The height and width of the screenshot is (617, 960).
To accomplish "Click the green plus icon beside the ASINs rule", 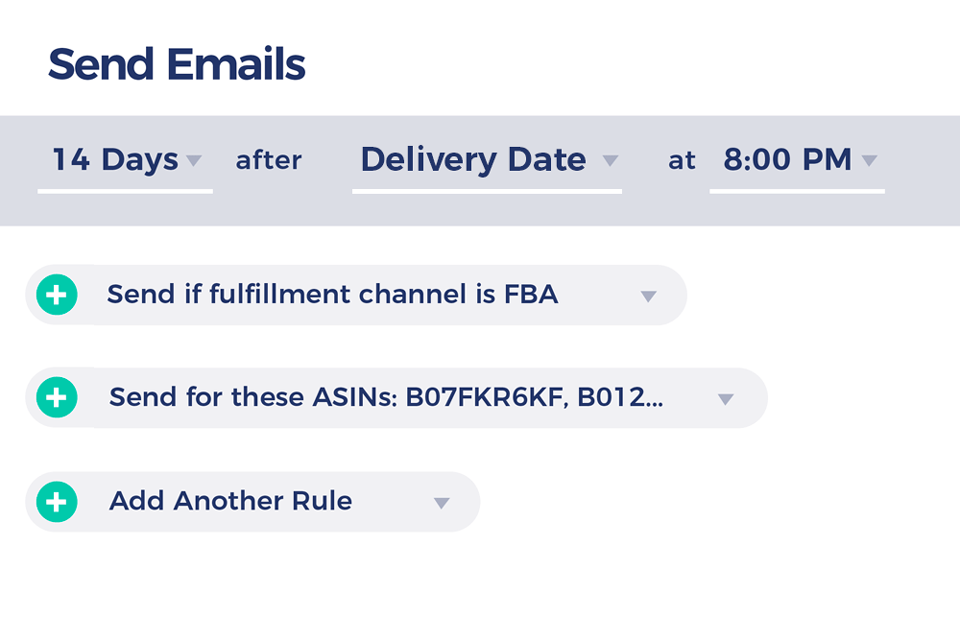I will pyautogui.click(x=57, y=398).
